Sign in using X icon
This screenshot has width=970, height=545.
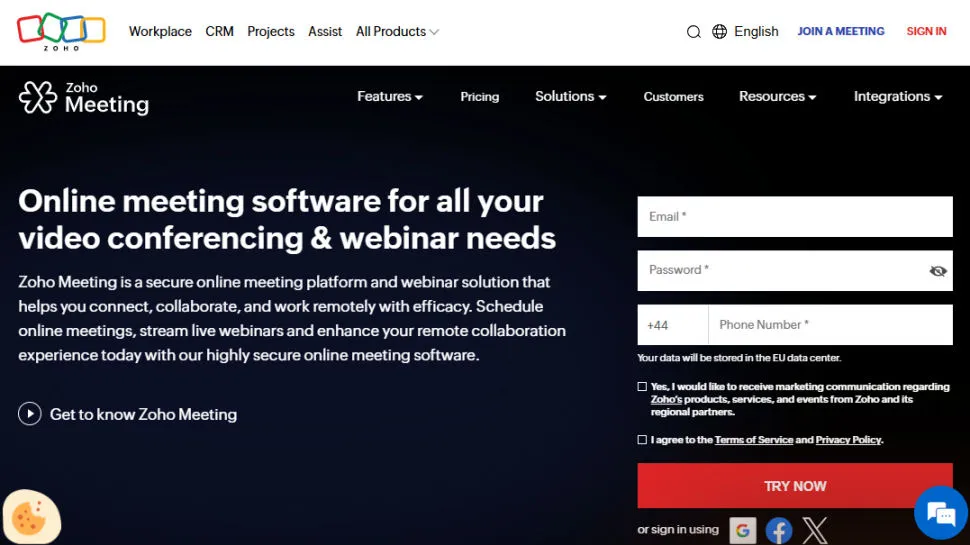[x=815, y=530]
